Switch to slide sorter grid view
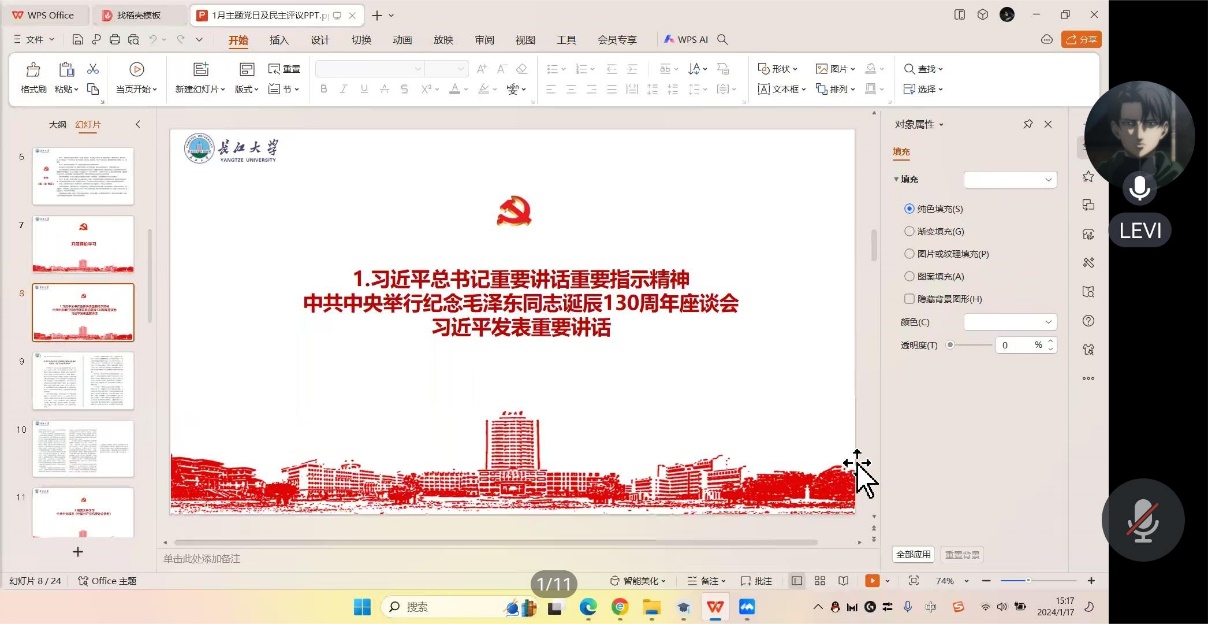 coord(820,581)
